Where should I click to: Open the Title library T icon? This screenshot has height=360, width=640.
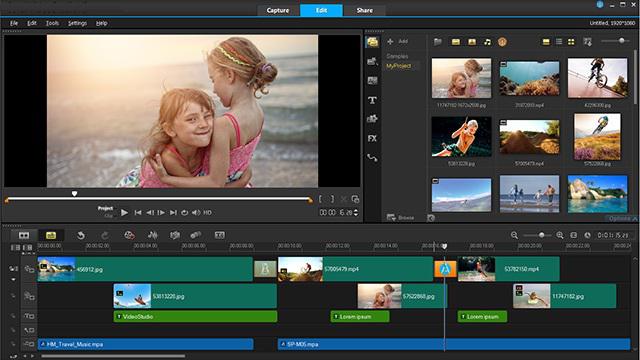click(372, 100)
